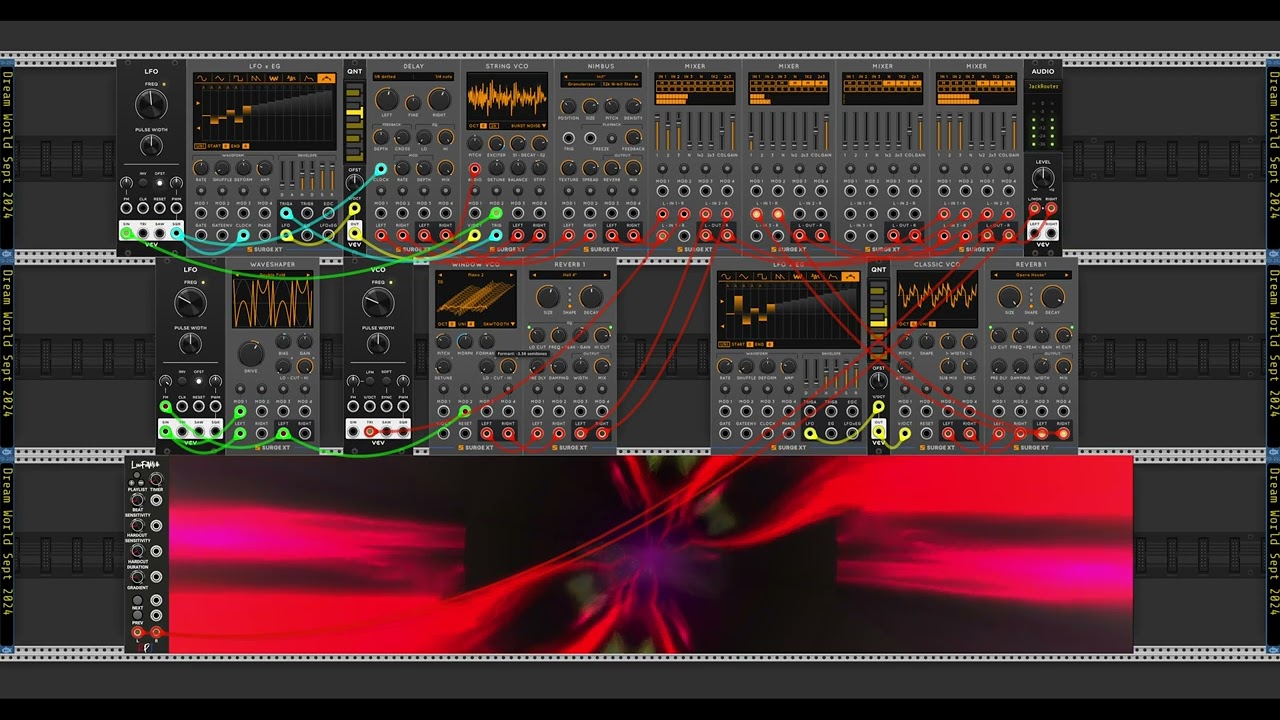Click Nimbus DENSITY knob
The width and height of the screenshot is (1280, 720).
[634, 105]
